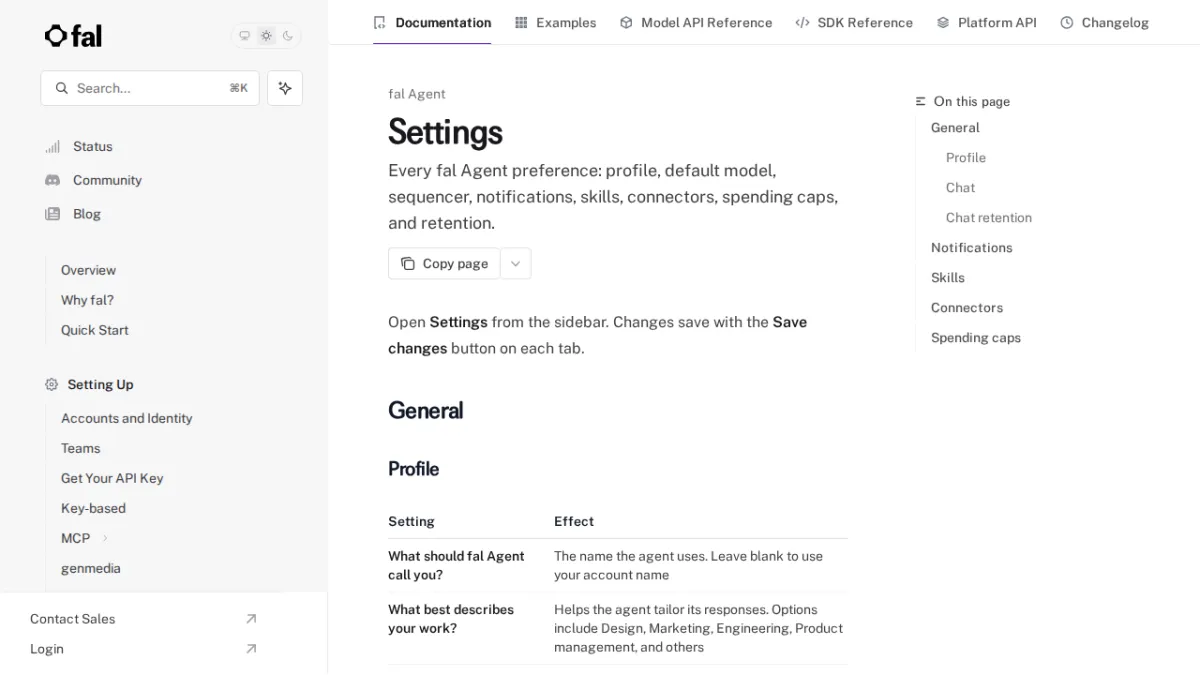Open Platform API tab
This screenshot has height=675, width=1200.
coord(986,22)
